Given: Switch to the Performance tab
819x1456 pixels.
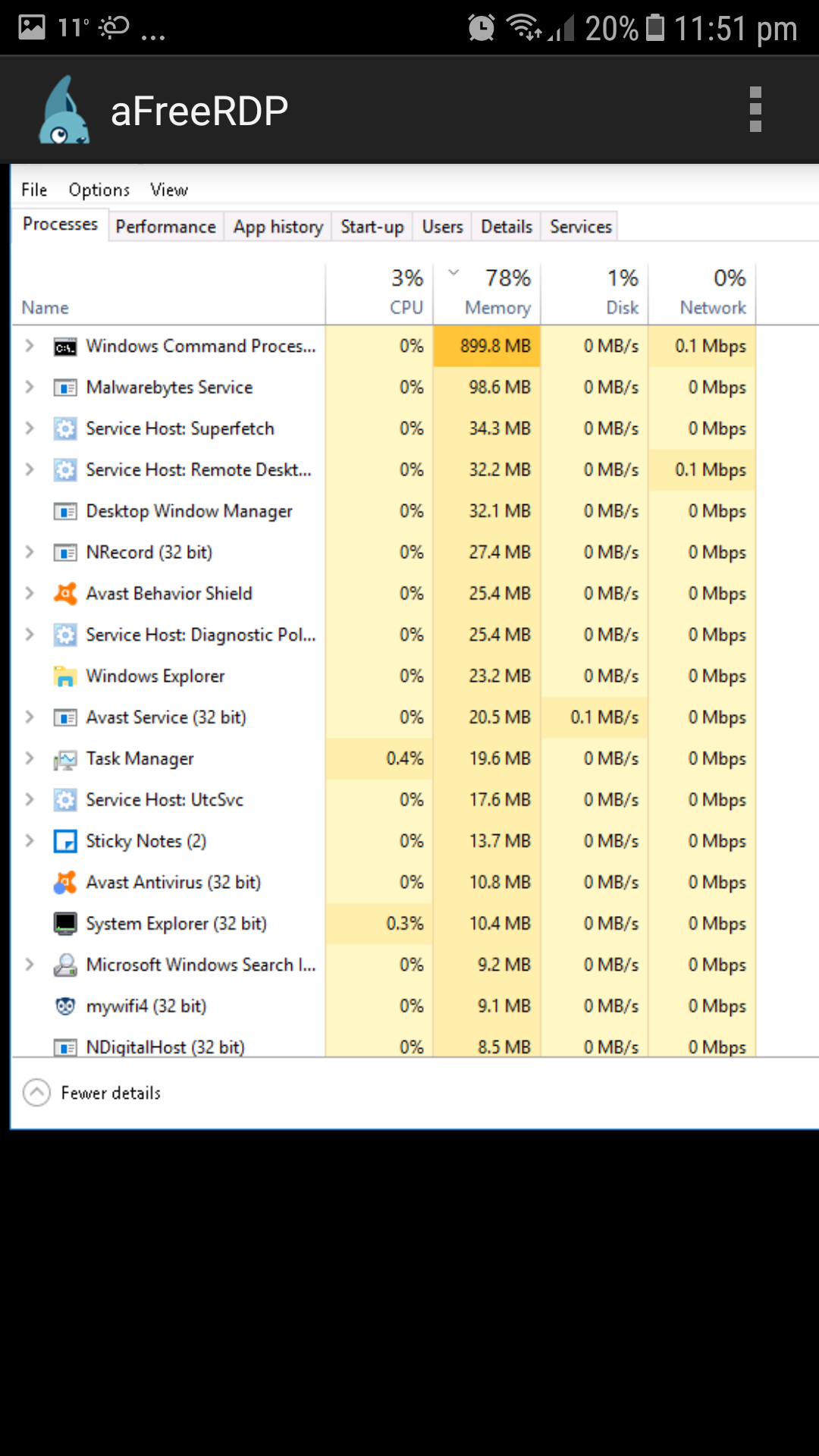Looking at the screenshot, I should click(x=165, y=226).
